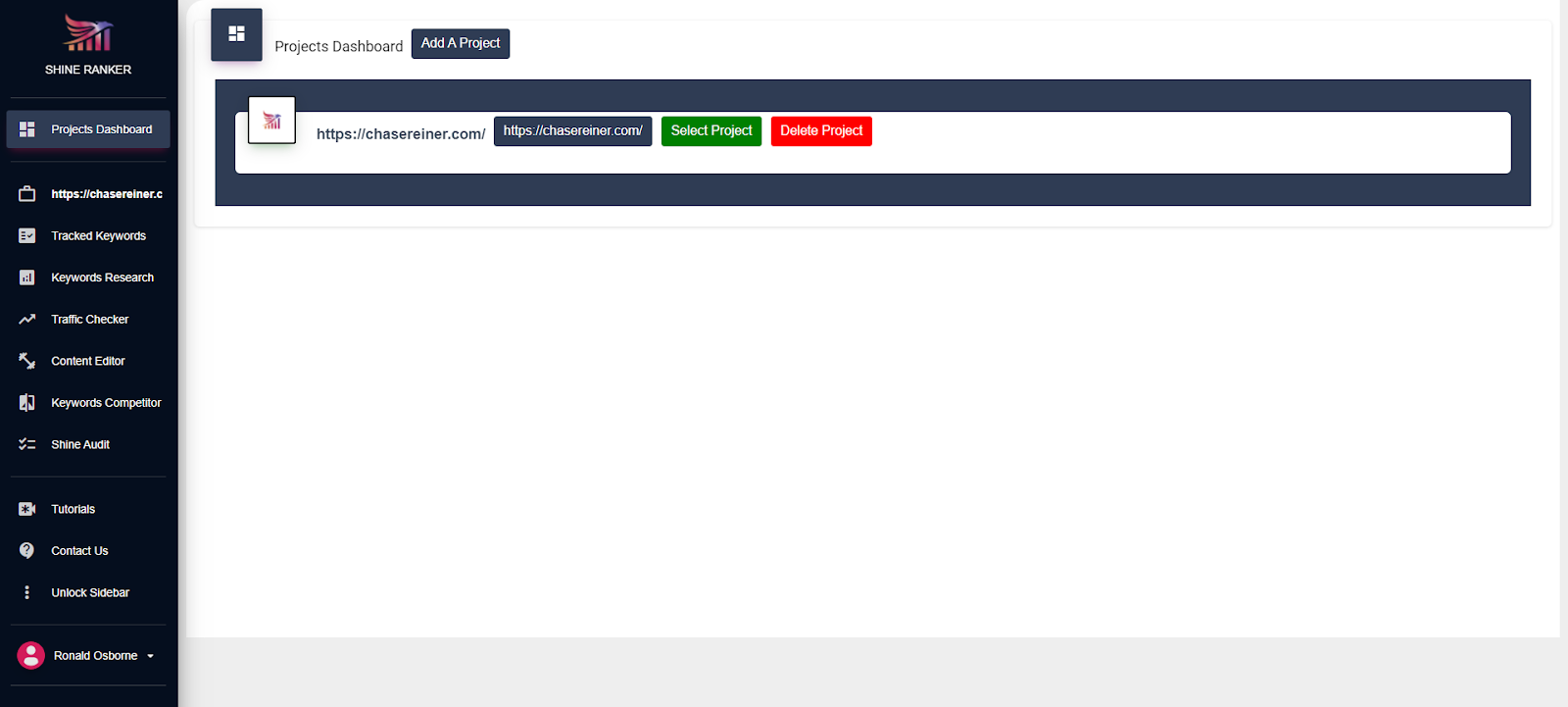Open Traffic Checker from sidebar
The image size is (1568, 707).
(88, 320)
